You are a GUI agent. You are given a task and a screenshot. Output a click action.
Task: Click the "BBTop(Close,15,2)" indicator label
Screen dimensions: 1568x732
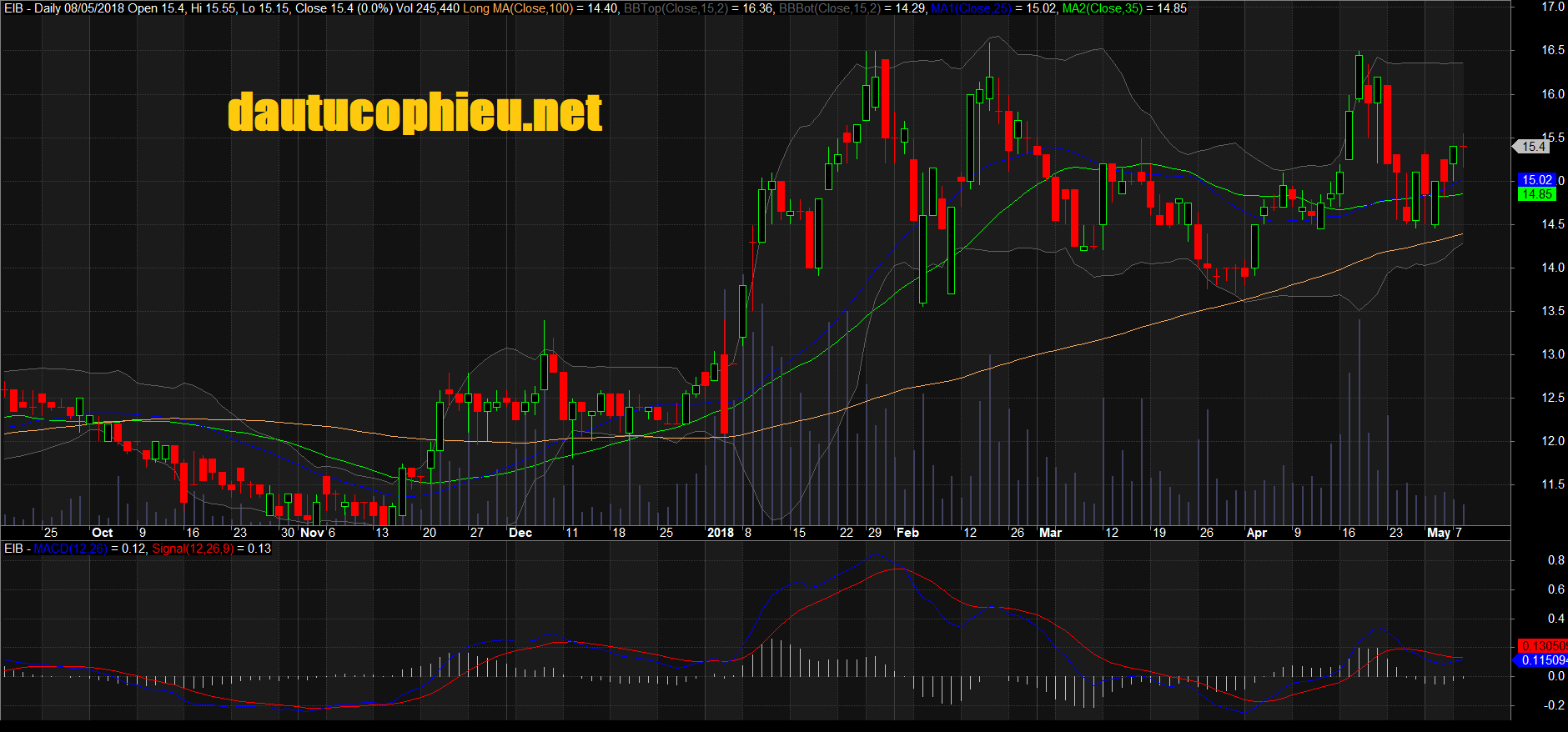click(x=676, y=8)
